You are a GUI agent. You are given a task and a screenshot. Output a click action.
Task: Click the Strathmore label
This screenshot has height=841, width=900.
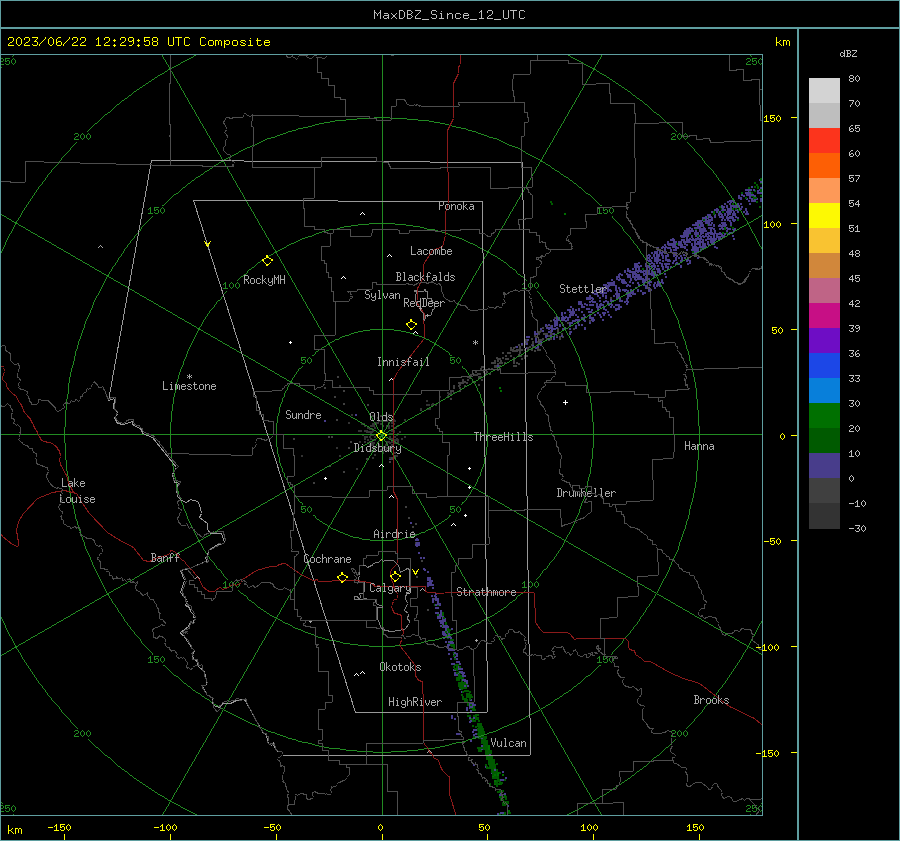click(x=486, y=592)
